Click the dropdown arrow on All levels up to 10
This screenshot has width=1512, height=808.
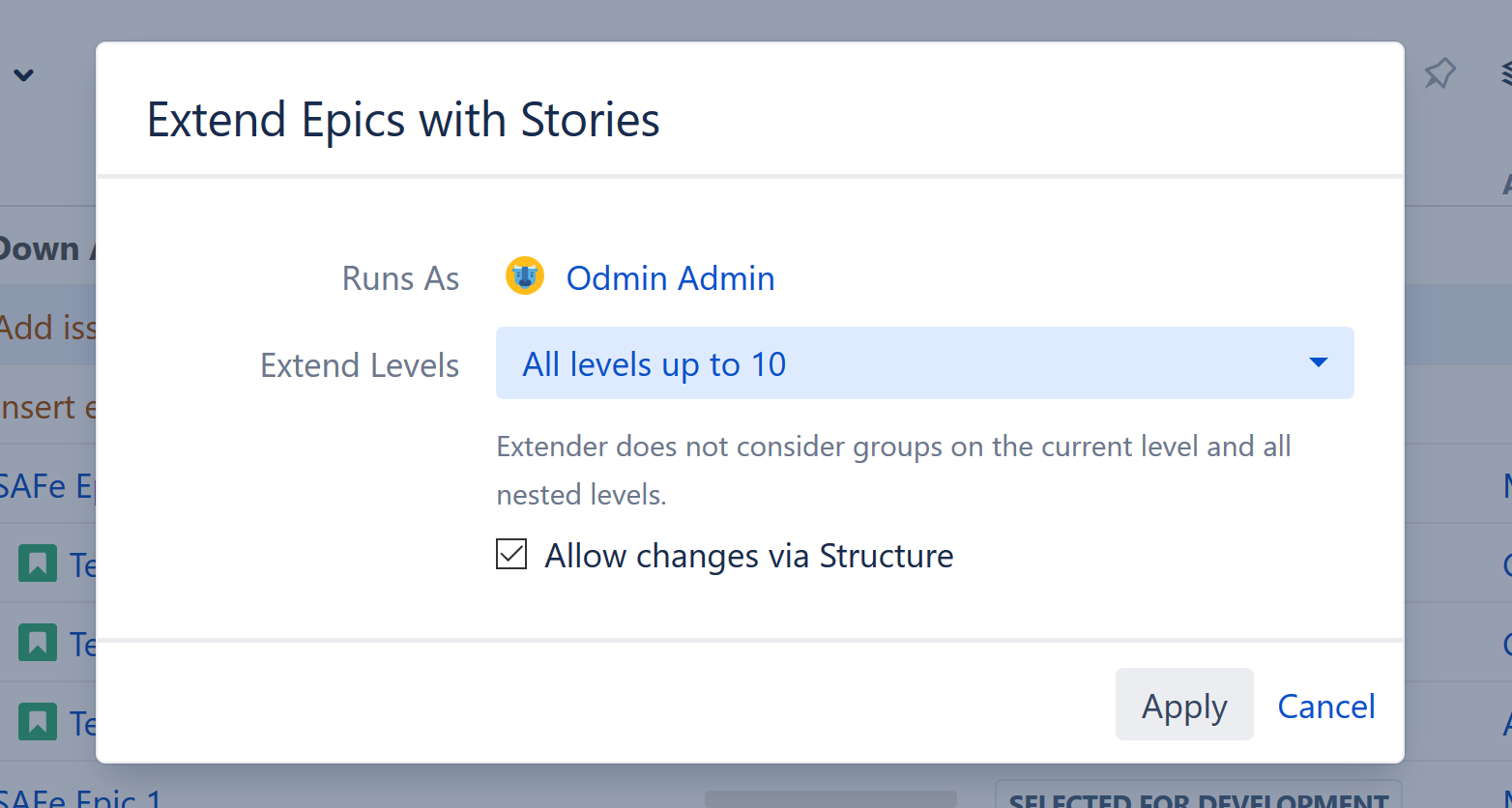pyautogui.click(x=1318, y=362)
